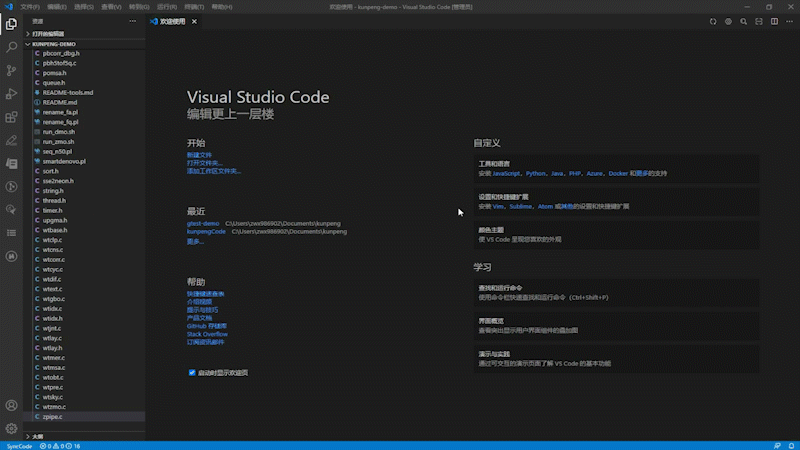
Task: Open the Find and Run Commands card
Action: 616,293
